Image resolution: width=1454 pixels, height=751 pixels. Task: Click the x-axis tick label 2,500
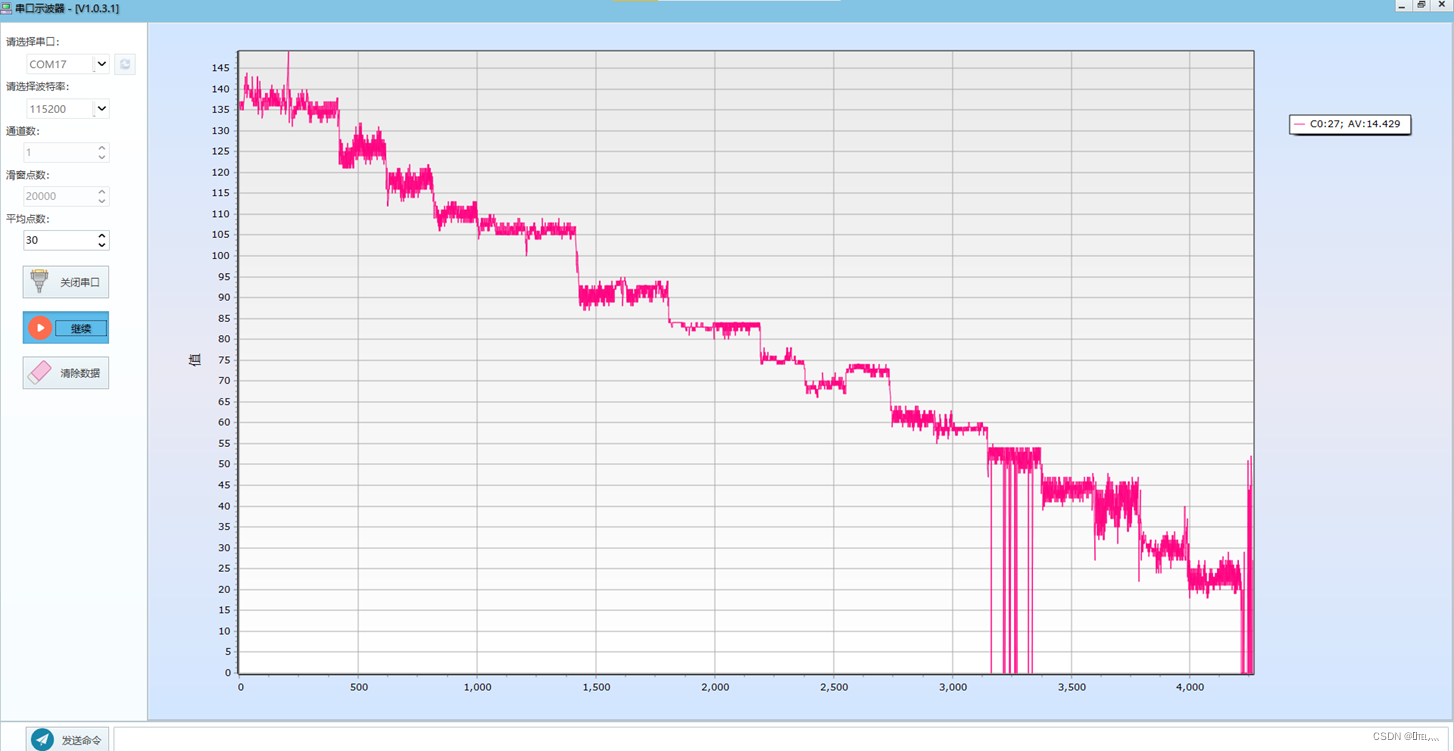tap(834, 687)
